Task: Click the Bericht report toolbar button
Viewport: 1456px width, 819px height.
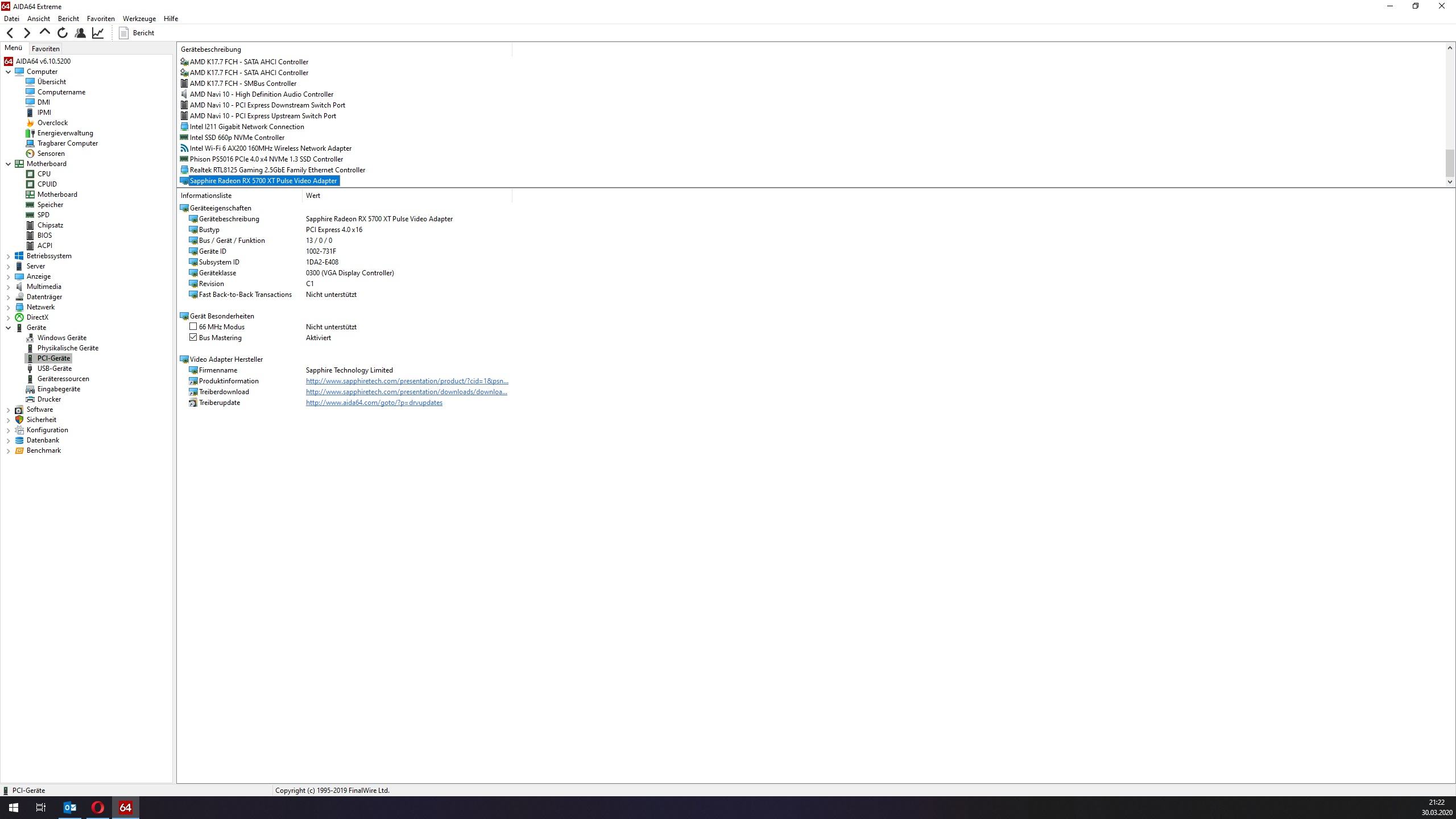Action: pyautogui.click(x=136, y=33)
